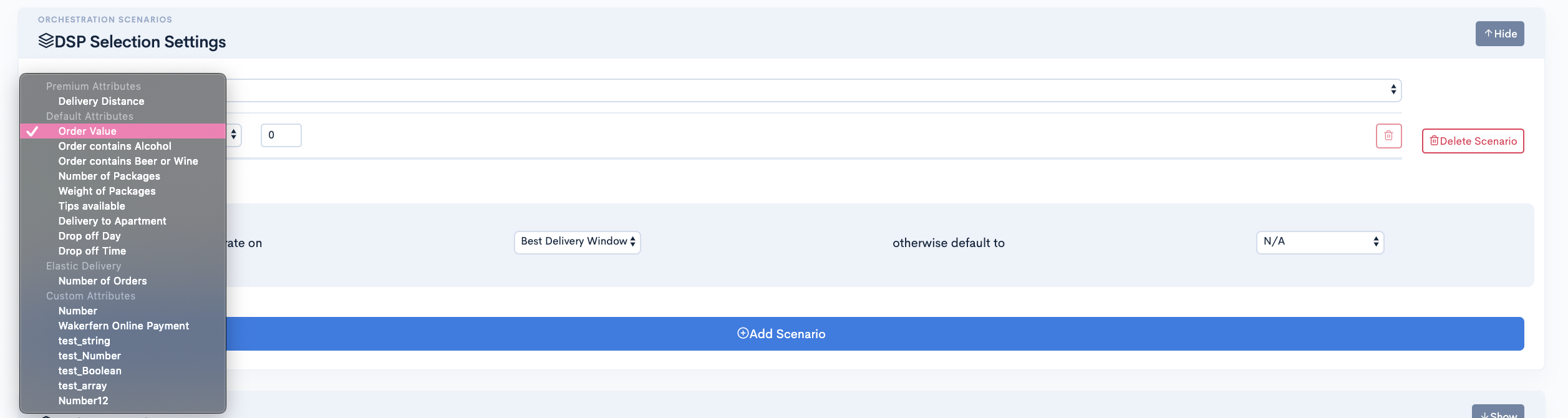Open the operator stepper dropdown beside value field
The image size is (1568, 418).
pyautogui.click(x=233, y=135)
